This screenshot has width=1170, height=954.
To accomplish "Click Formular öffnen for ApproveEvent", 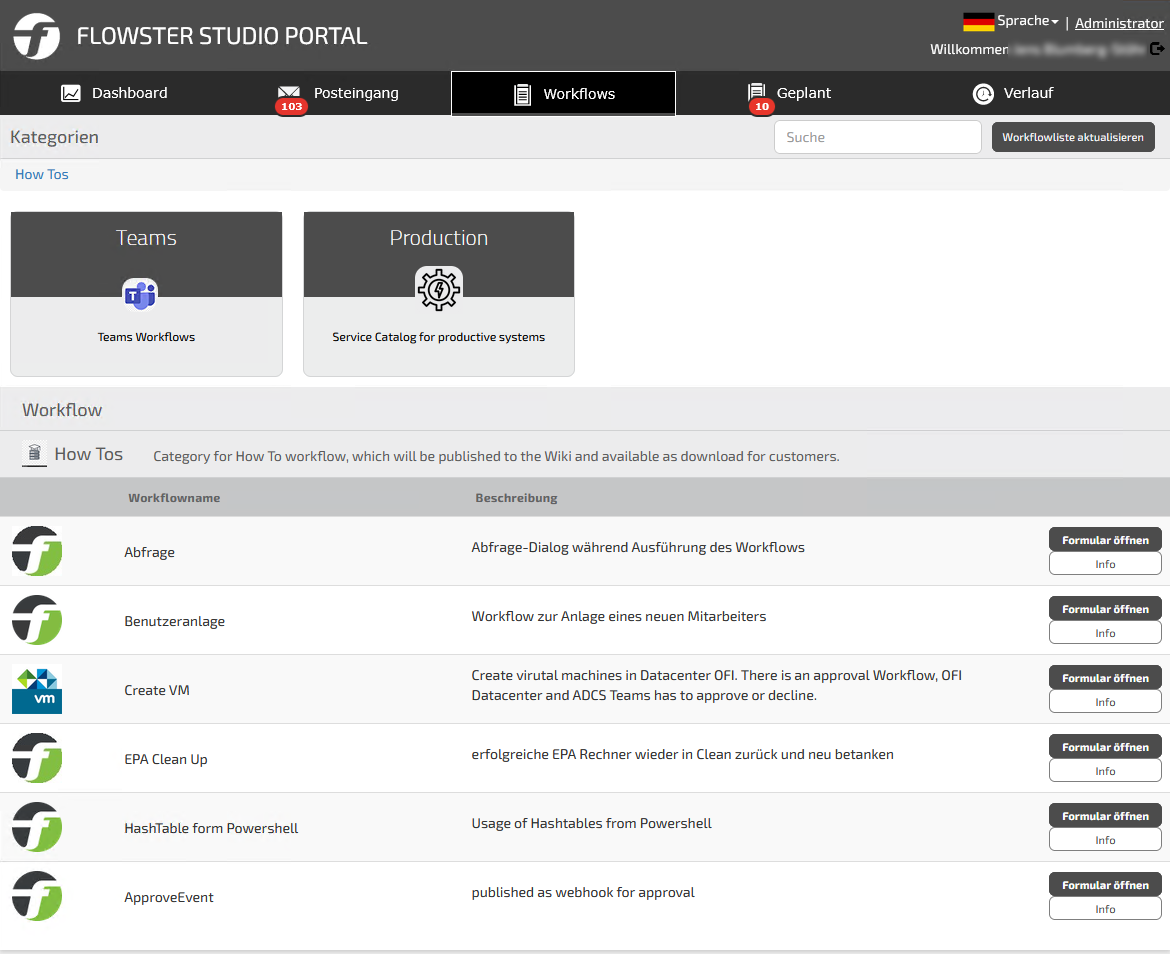I will pyautogui.click(x=1105, y=885).
